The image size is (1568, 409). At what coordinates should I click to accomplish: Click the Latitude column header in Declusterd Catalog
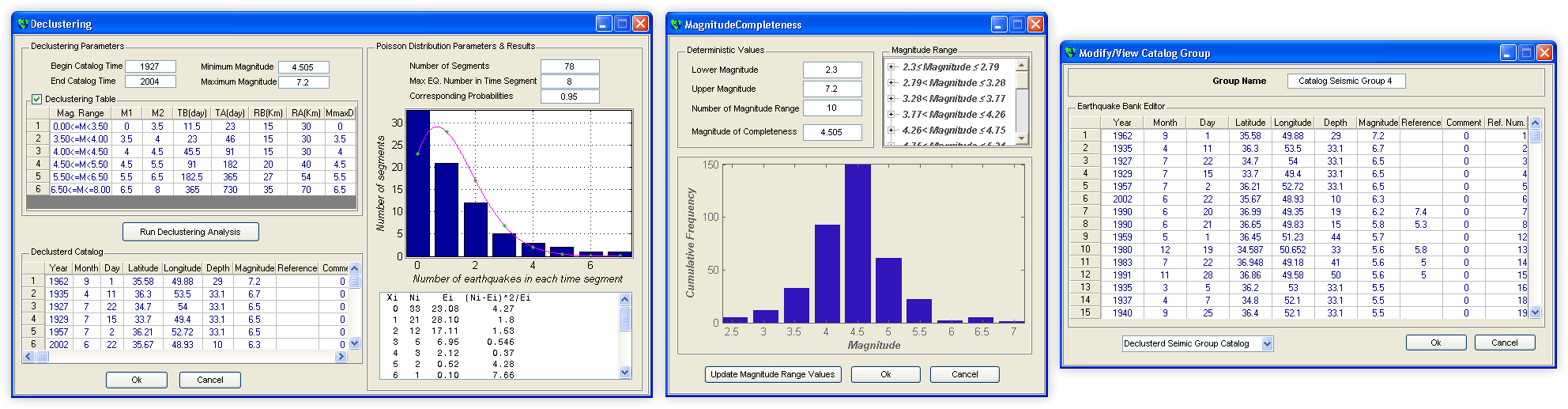coord(143,268)
